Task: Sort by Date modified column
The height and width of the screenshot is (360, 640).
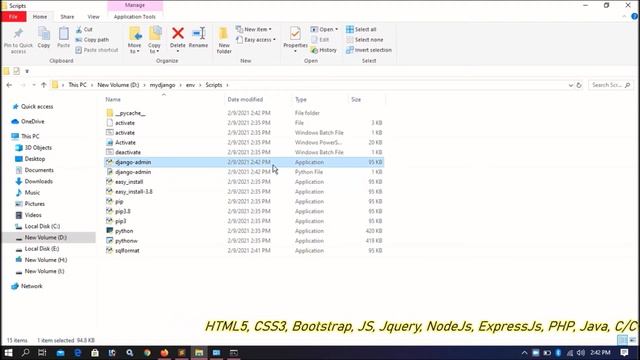Action: (x=245, y=100)
